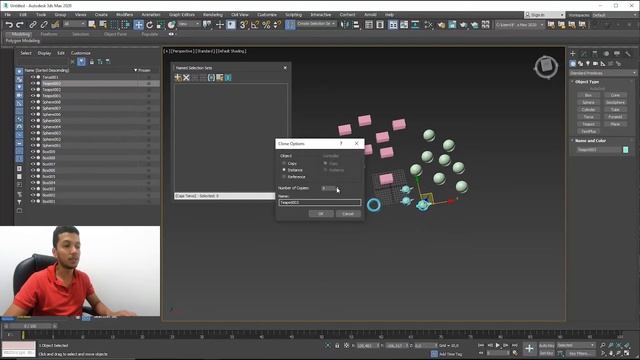Viewport: 640px width, 360px height.
Task: Open the selection filter All dropdown
Action: (x=75, y=24)
